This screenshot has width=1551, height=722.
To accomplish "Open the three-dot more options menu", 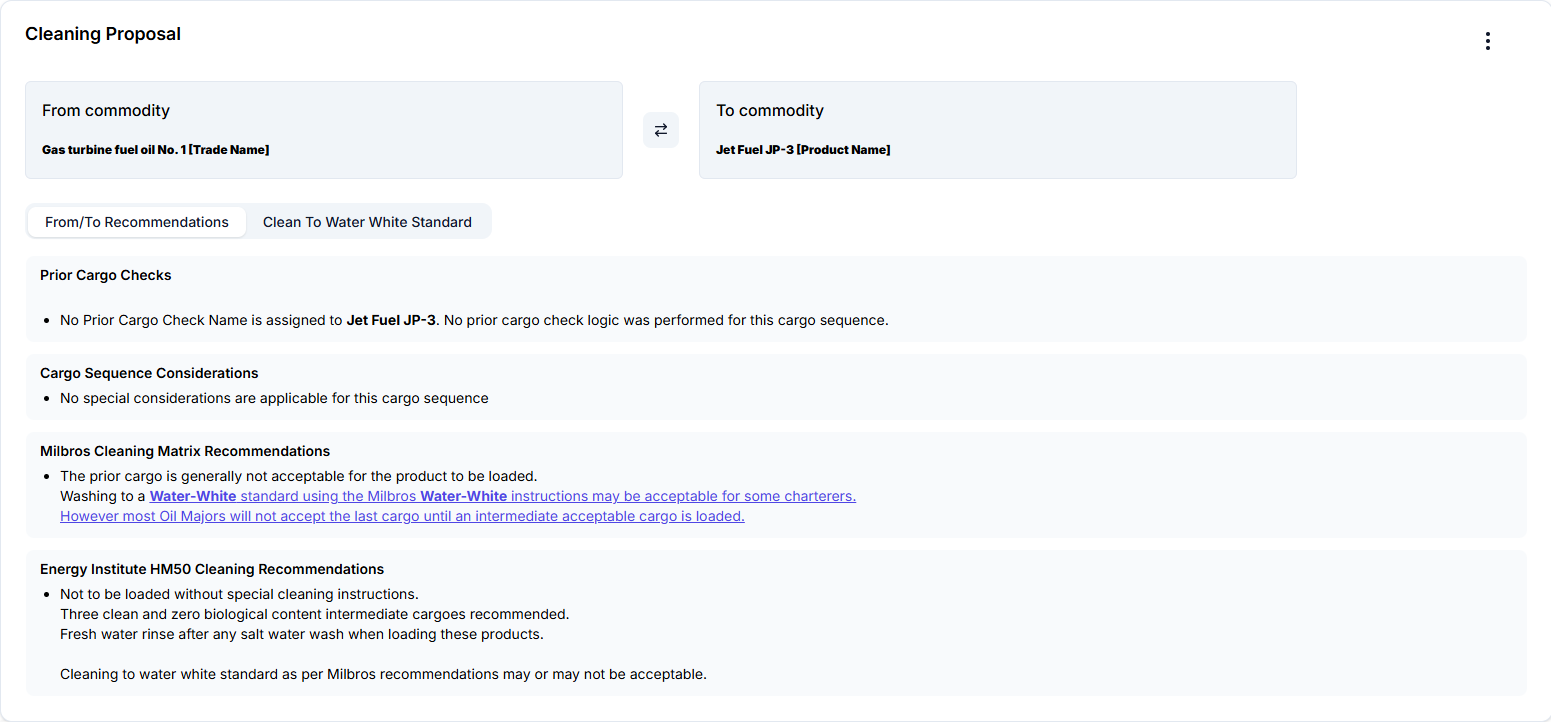I will point(1488,41).
